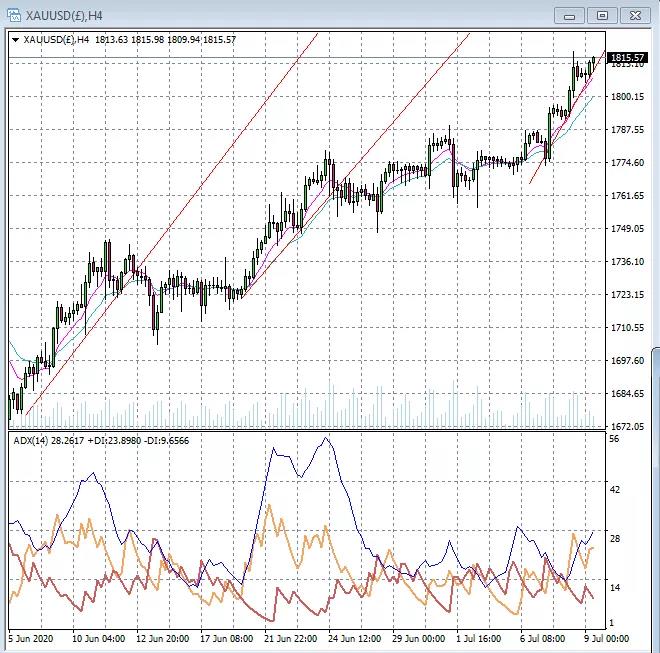Click the 21 Jun 22:00 time label
The image size is (660, 653).
tap(291, 639)
